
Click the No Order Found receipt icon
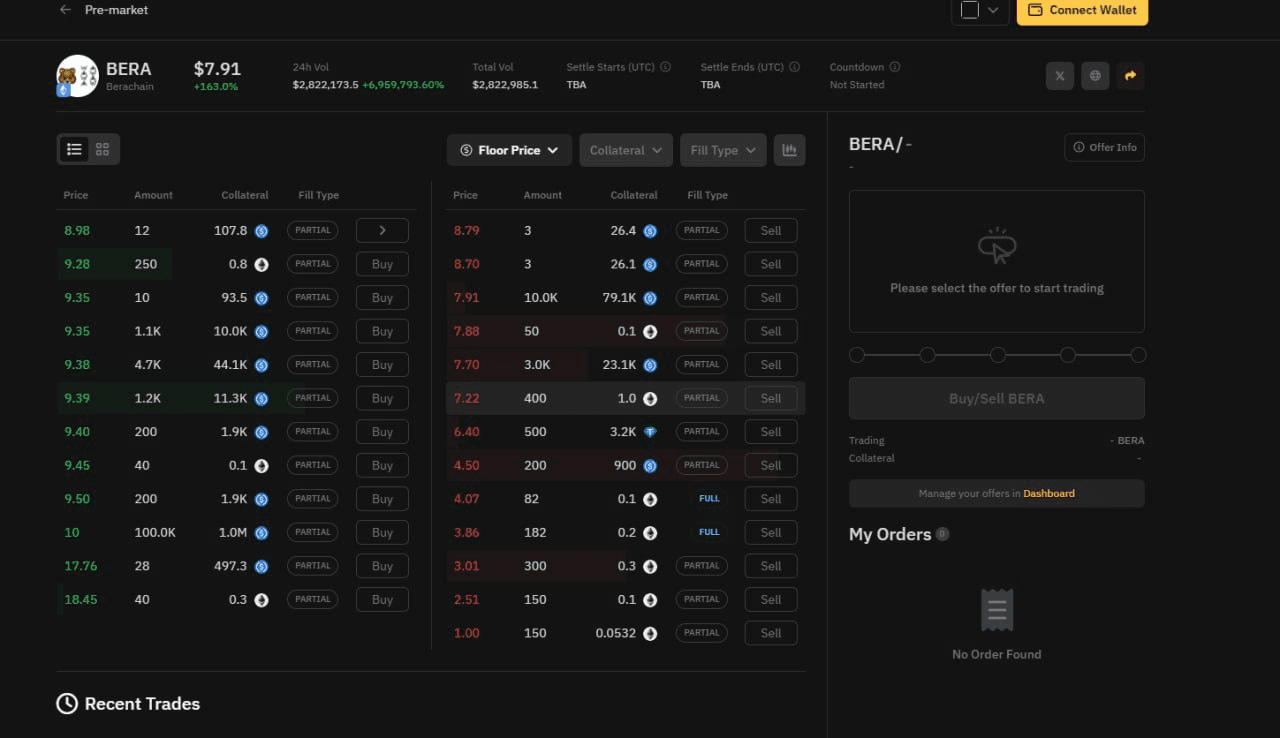point(997,610)
